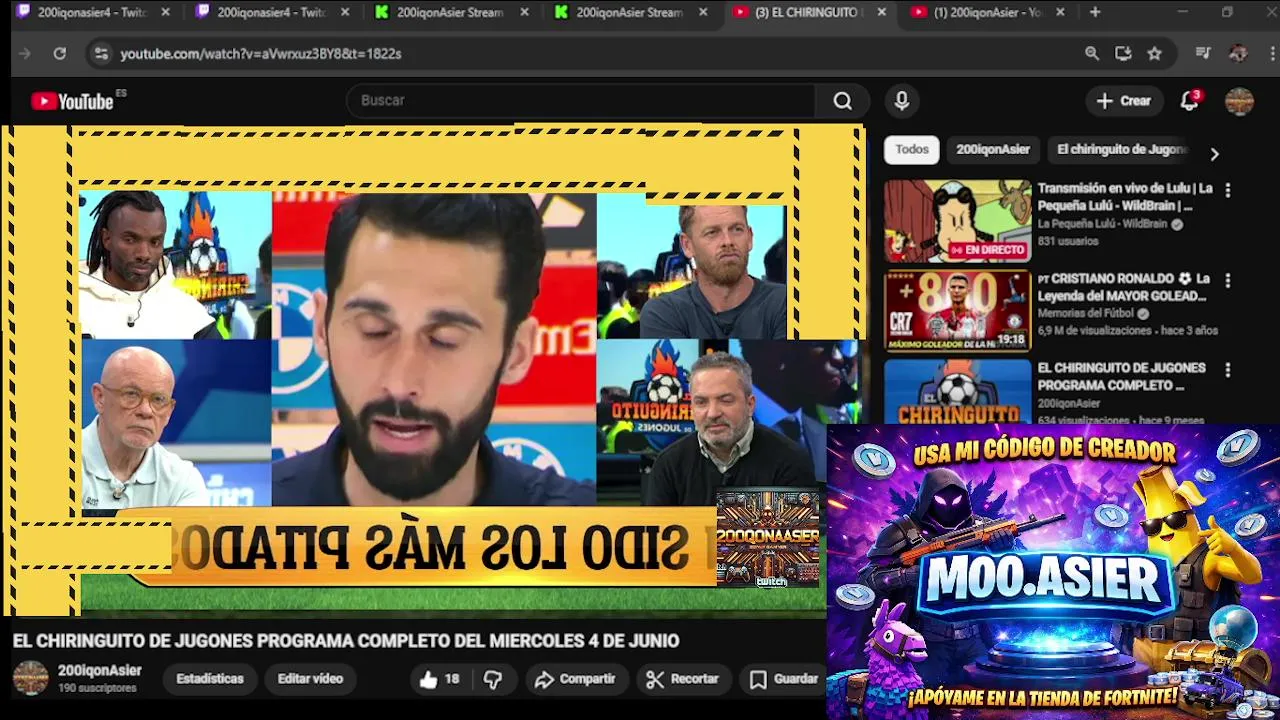Click the YouTube search magnifier button
1280x720 pixels.
pos(842,101)
